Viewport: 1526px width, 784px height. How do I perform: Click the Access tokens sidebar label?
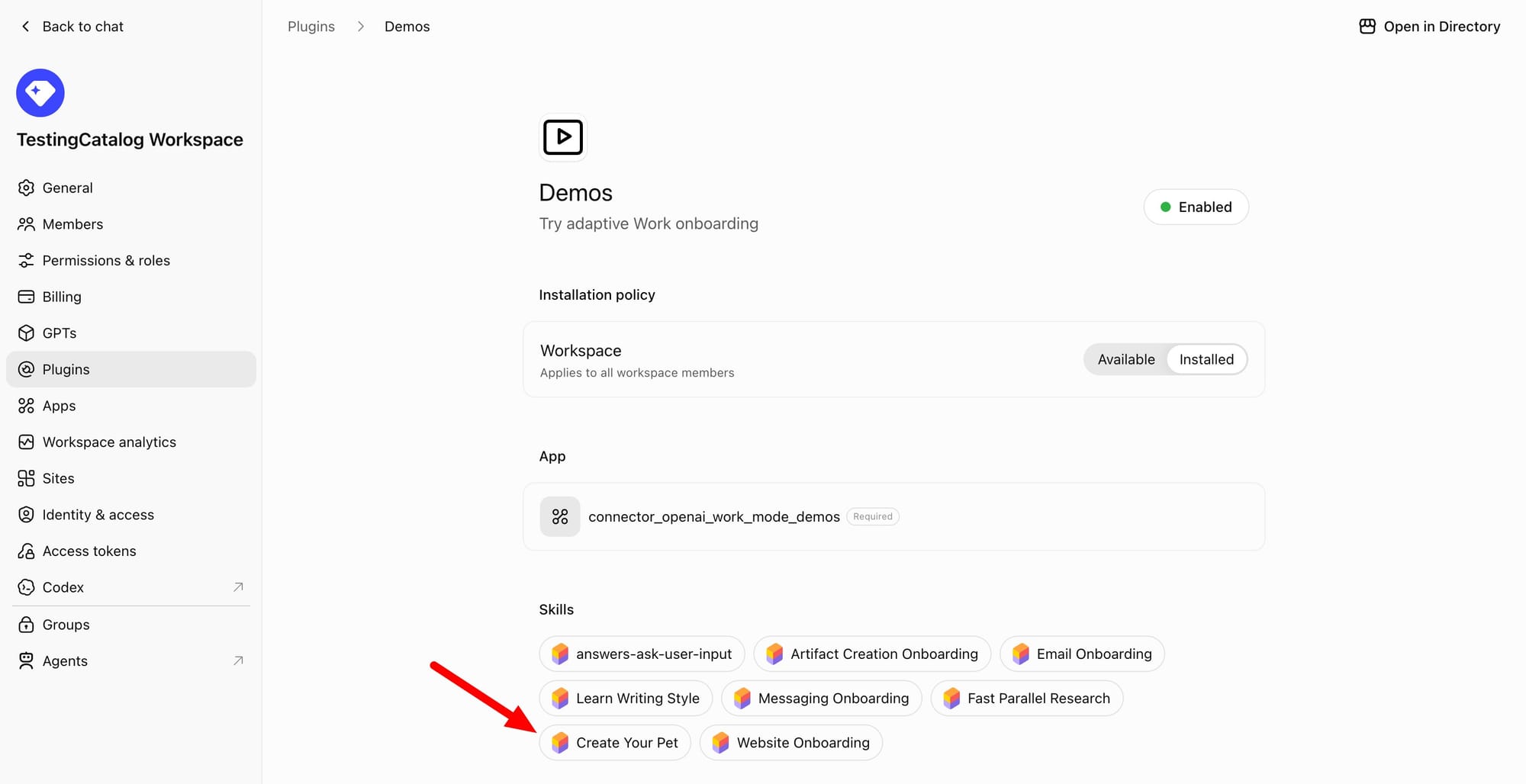point(89,551)
